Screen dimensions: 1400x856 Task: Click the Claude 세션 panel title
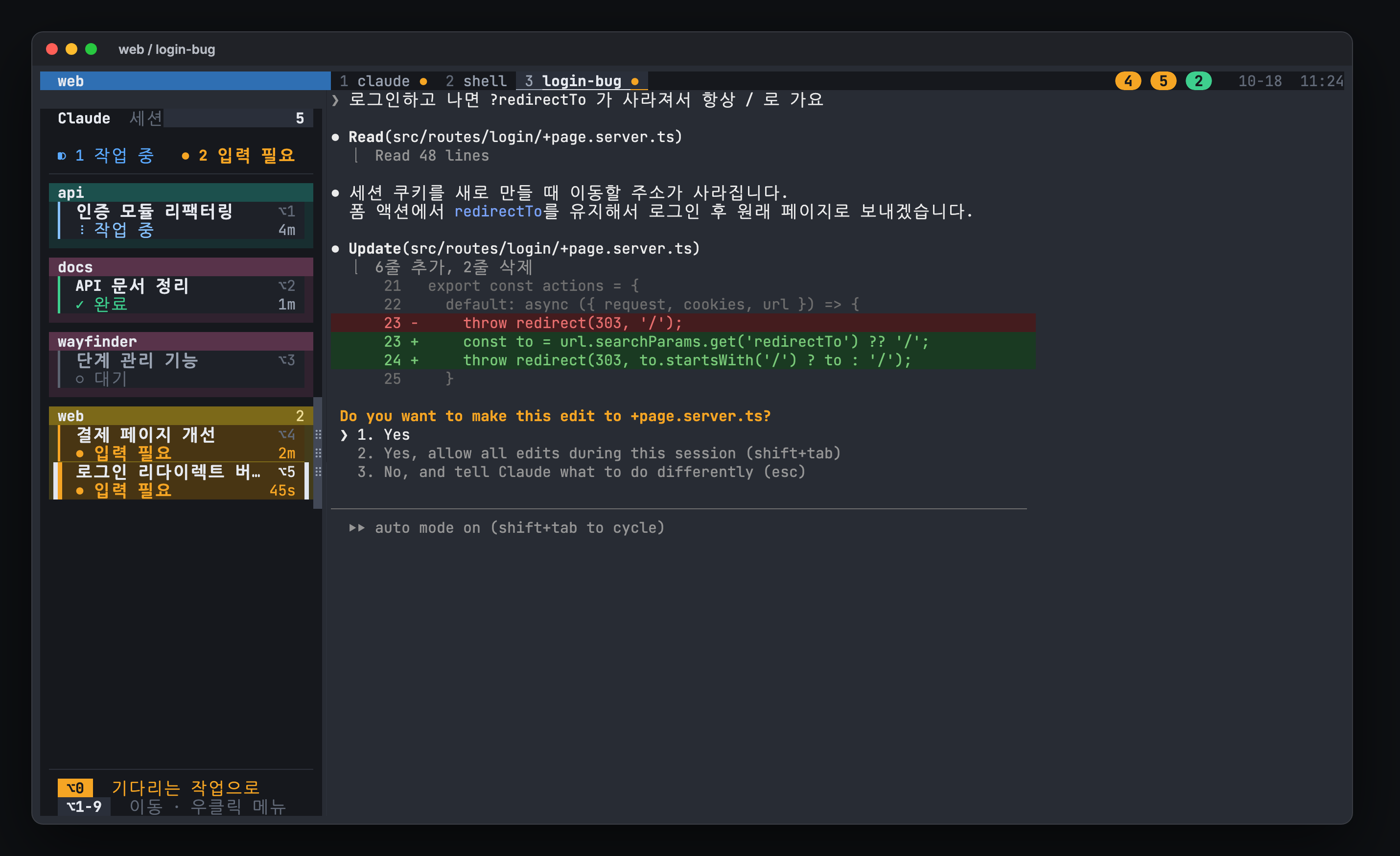coord(110,118)
